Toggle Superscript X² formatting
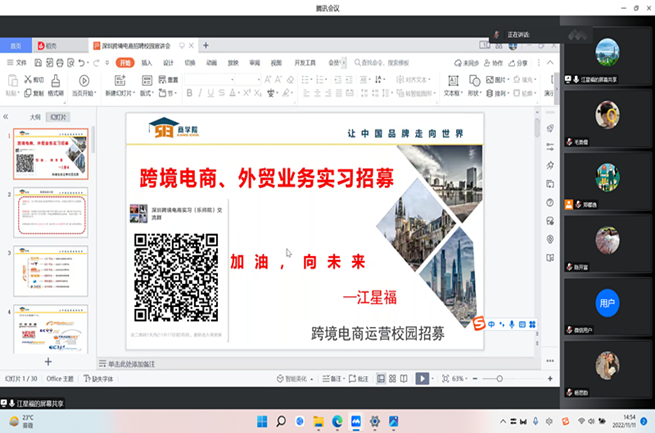Viewport: 655px width, 433px height. pyautogui.click(x=247, y=93)
